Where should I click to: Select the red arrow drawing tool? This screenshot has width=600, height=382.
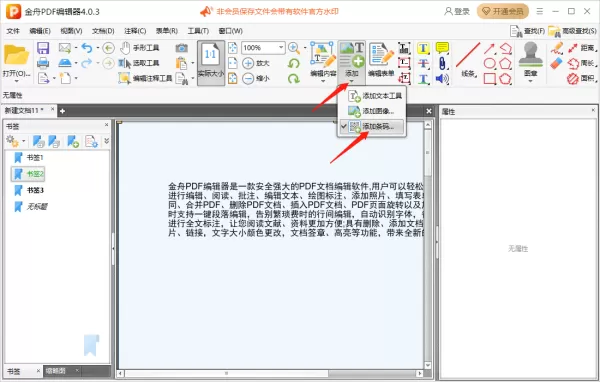tap(489, 48)
